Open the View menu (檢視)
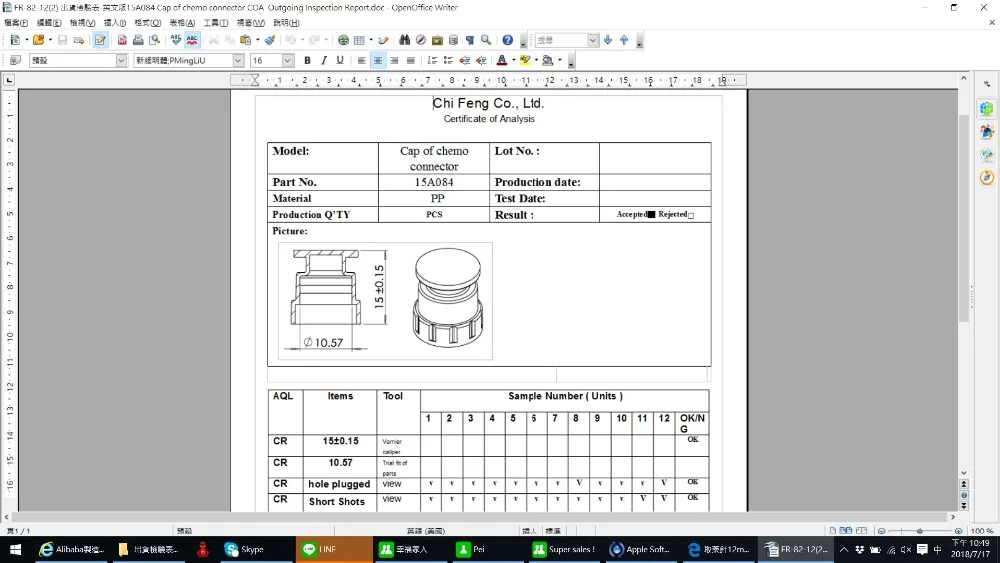1000x563 pixels. pos(82,23)
